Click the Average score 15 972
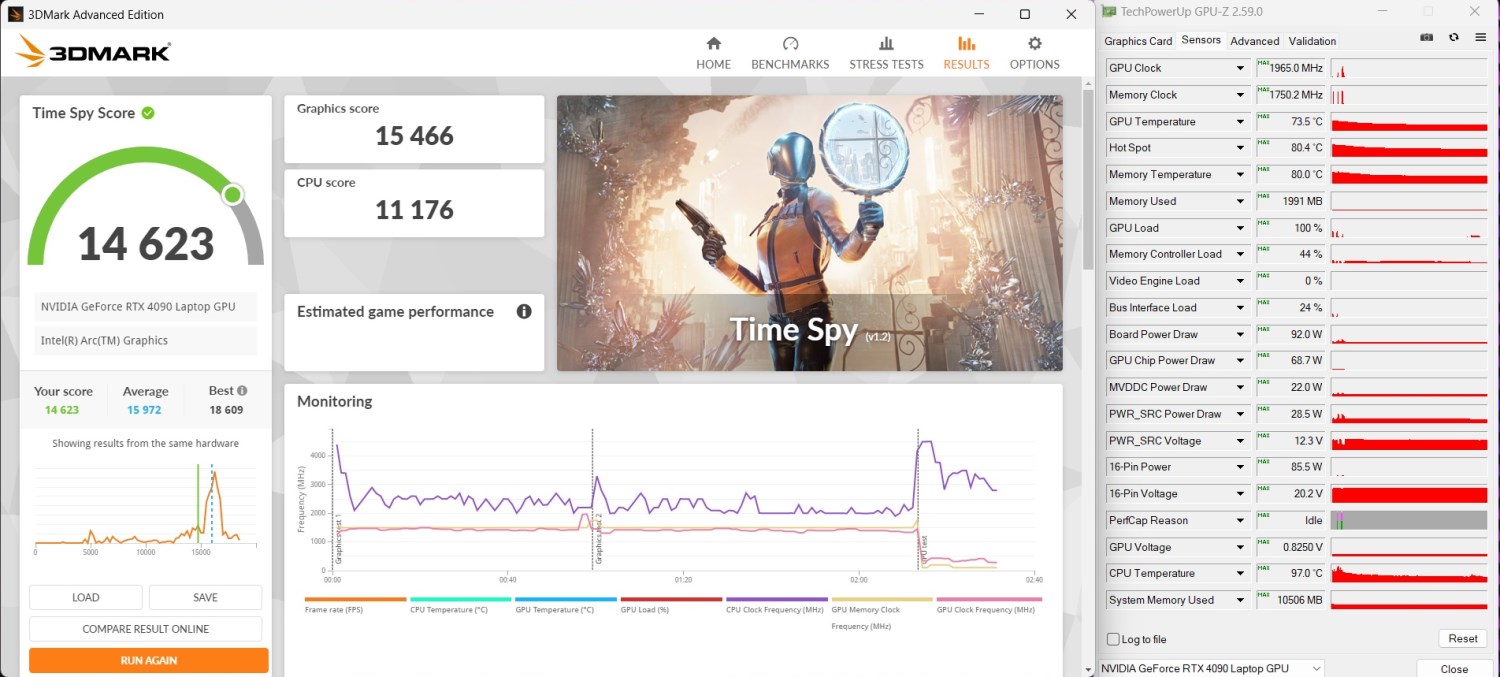The width and height of the screenshot is (1500, 677). (x=145, y=410)
